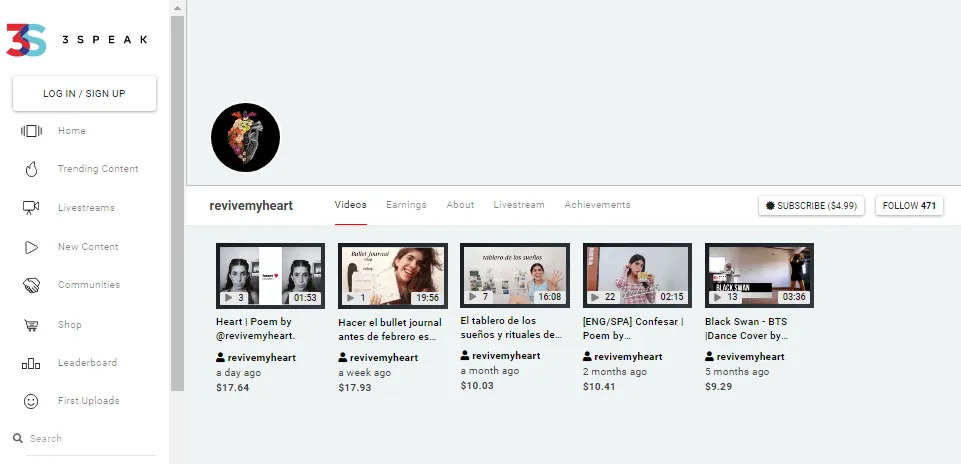The height and width of the screenshot is (464, 961).
Task: Click revivemyheart author under Black Swan video
Action: pyautogui.click(x=751, y=356)
